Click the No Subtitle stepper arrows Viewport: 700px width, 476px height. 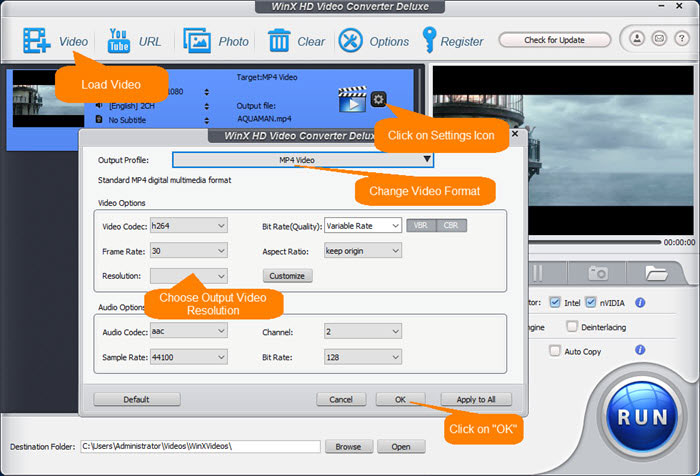point(206,121)
